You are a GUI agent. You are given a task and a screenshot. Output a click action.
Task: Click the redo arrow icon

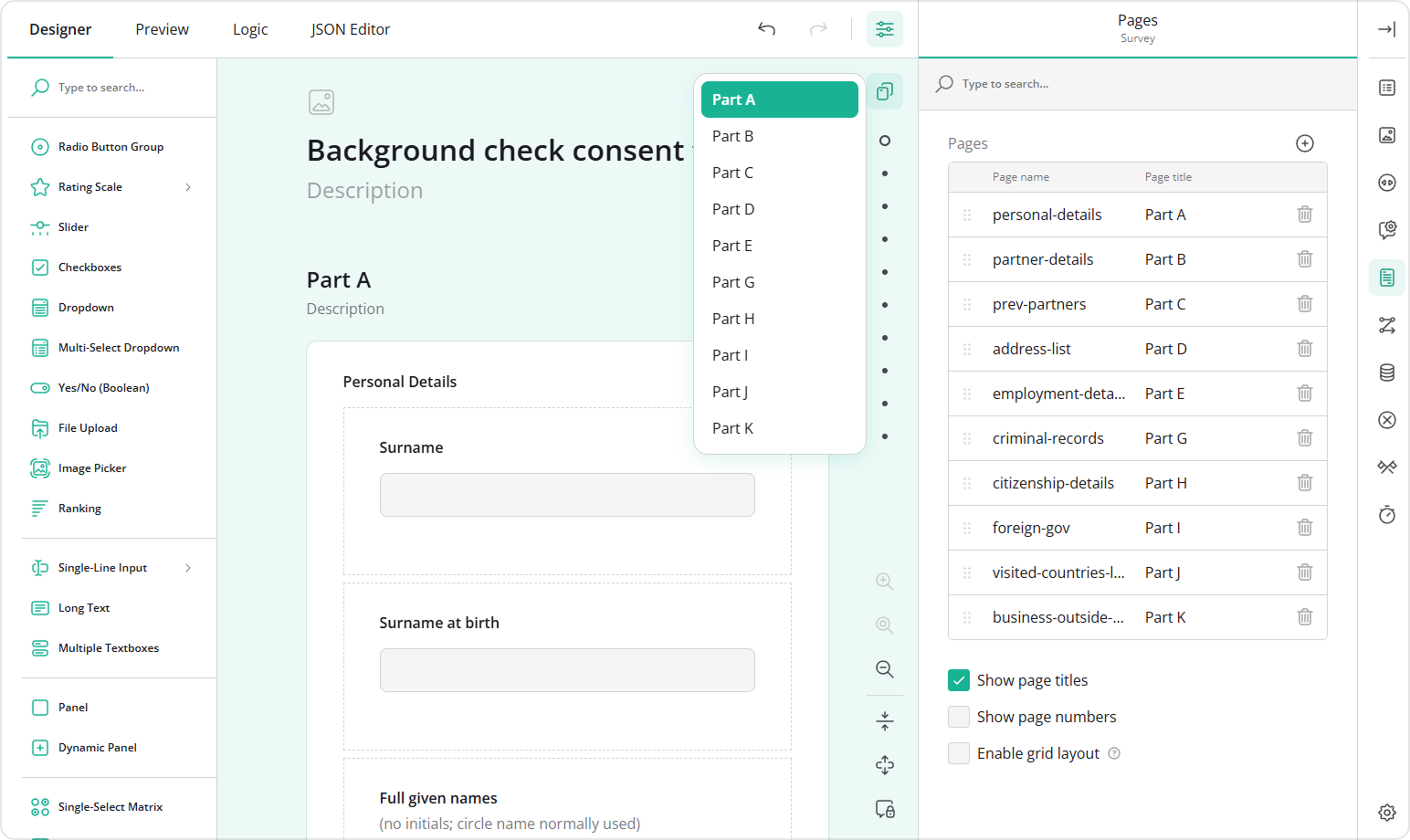pos(818,29)
